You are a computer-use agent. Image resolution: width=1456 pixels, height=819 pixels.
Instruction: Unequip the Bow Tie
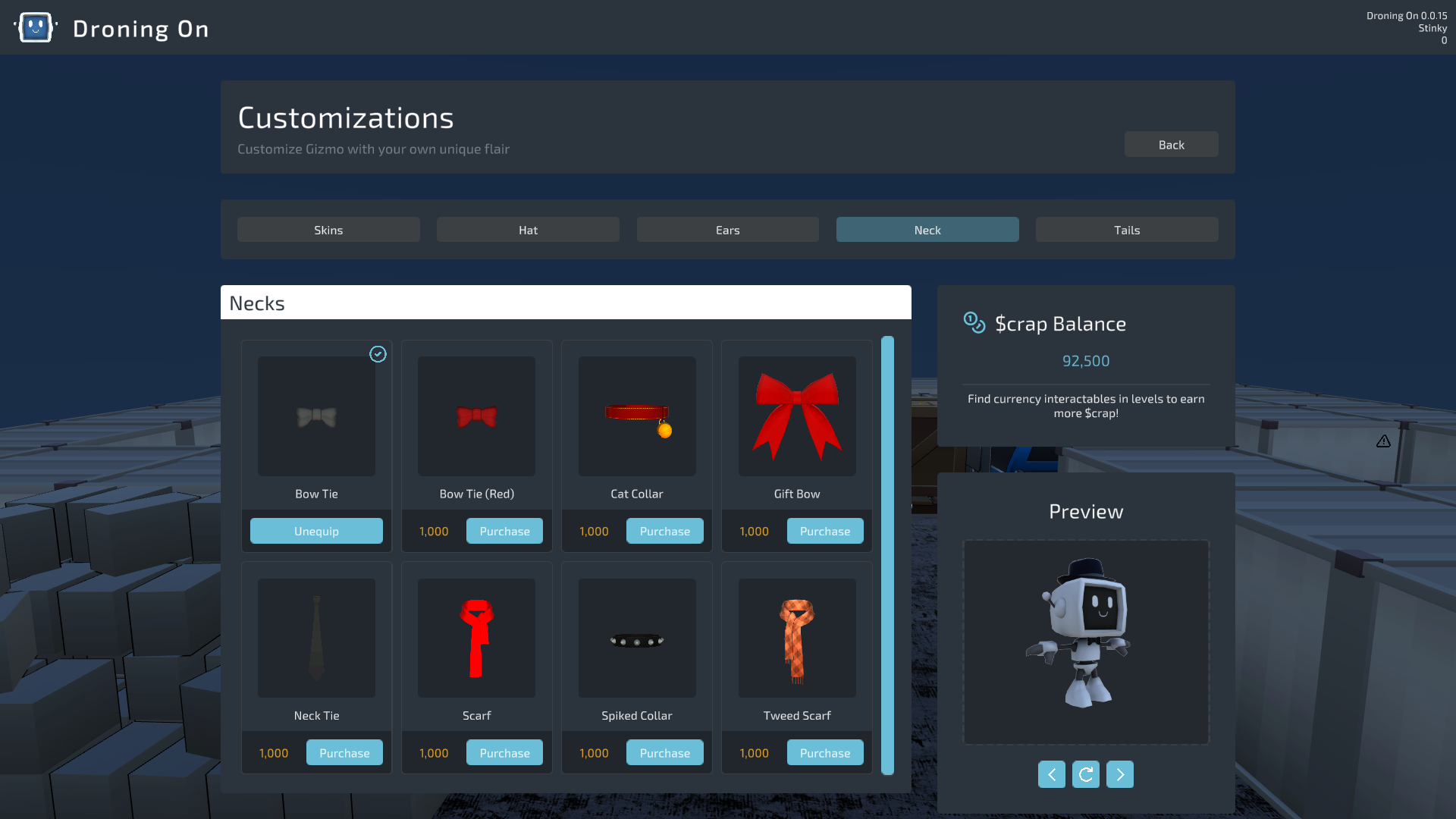(x=316, y=530)
